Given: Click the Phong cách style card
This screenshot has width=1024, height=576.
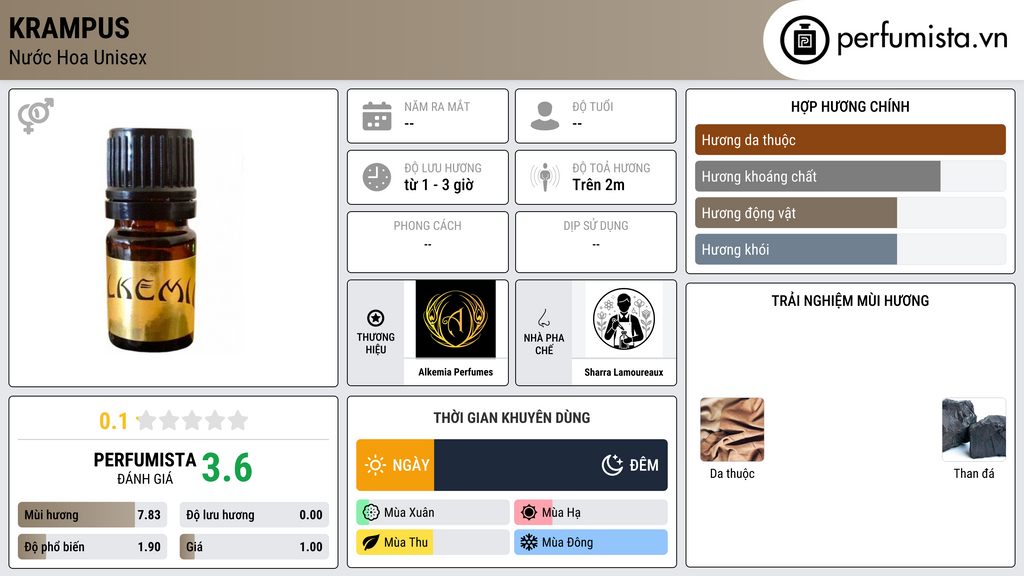Looking at the screenshot, I should click(428, 242).
